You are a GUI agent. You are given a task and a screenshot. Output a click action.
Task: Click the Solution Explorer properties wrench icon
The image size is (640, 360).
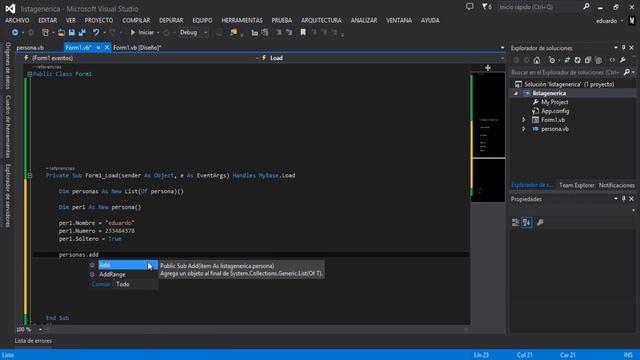[623, 60]
